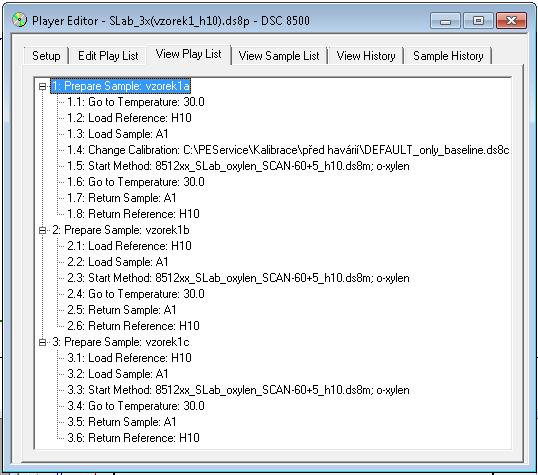Select step 1.3: Load Sample: A1
Screen dimensions: 538x475
[117, 134]
